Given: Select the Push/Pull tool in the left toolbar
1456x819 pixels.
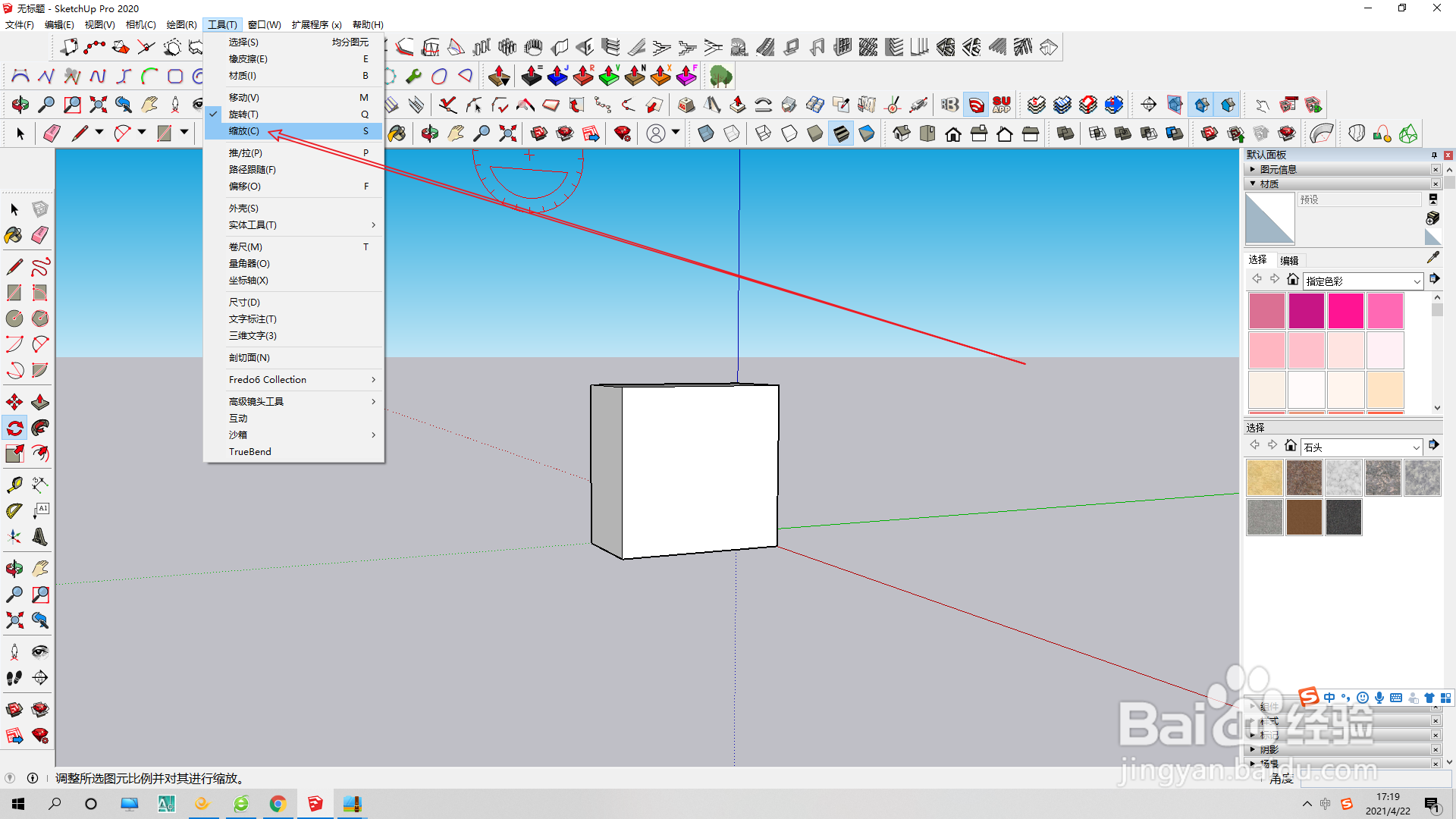Looking at the screenshot, I should 40,402.
